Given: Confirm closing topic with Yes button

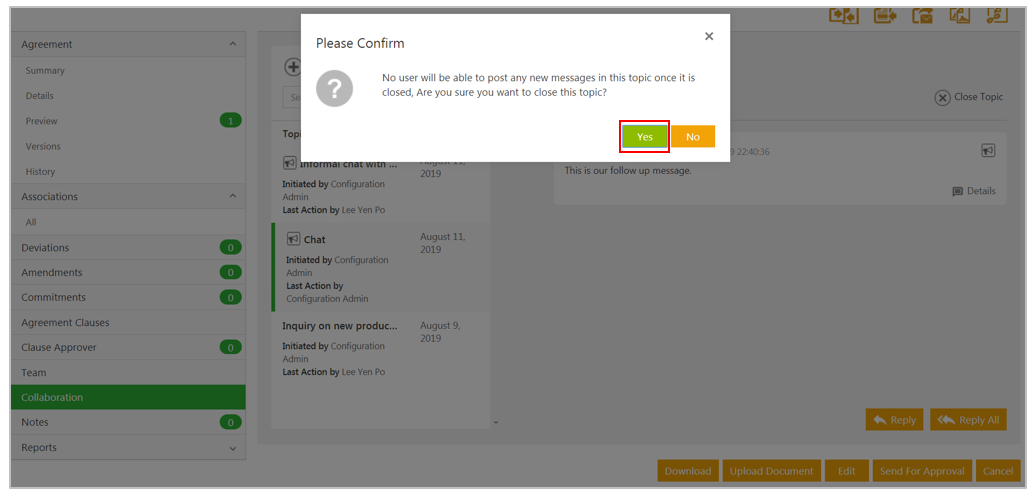Looking at the screenshot, I should 645,137.
